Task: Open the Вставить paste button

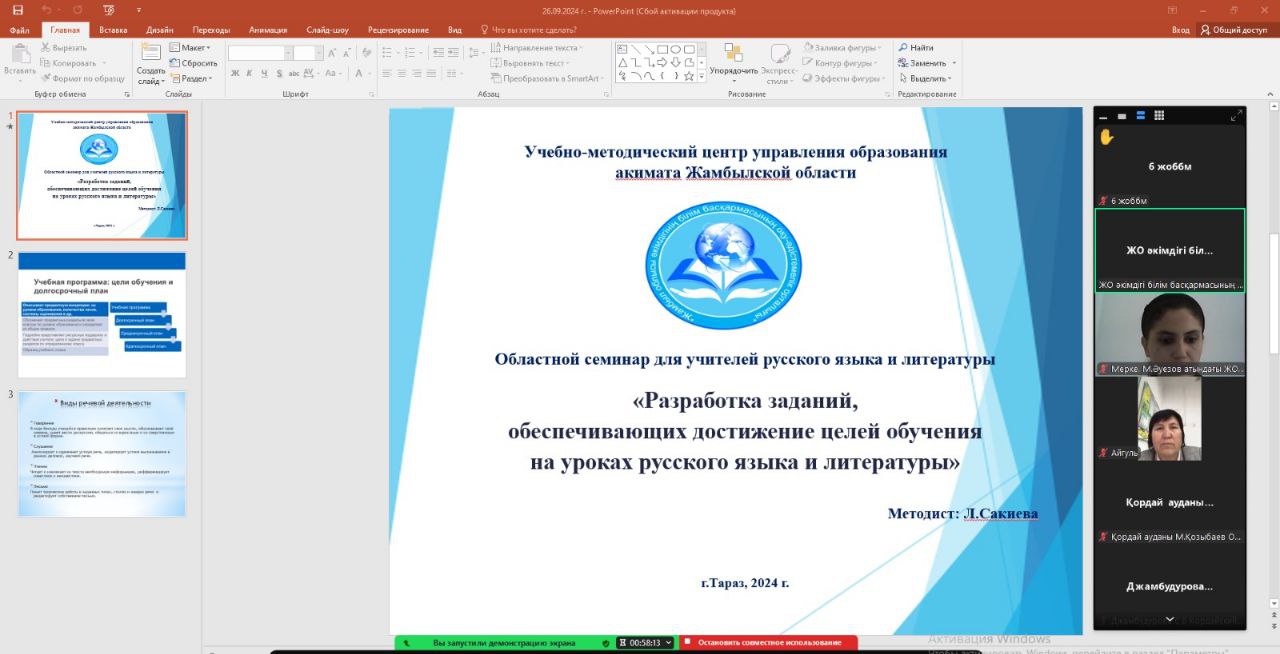Action: pyautogui.click(x=19, y=60)
